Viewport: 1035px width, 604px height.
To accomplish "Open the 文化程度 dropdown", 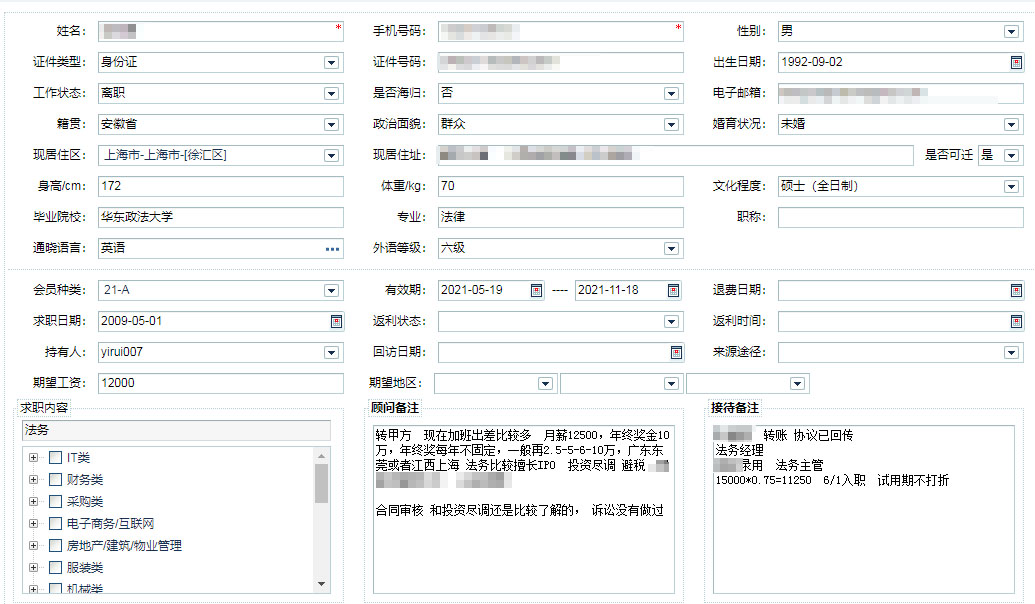I will 1011,186.
